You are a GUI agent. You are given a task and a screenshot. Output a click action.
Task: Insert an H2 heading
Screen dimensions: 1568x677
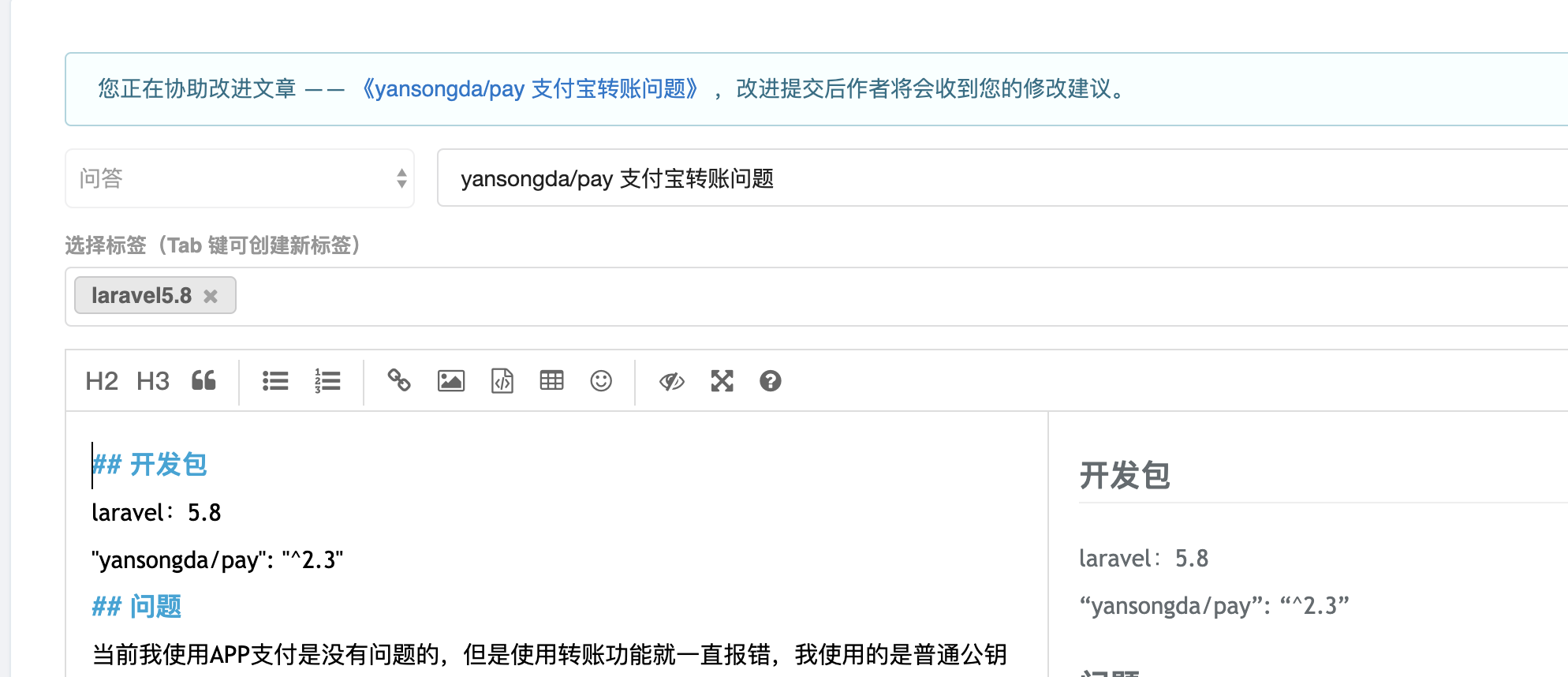pyautogui.click(x=102, y=381)
